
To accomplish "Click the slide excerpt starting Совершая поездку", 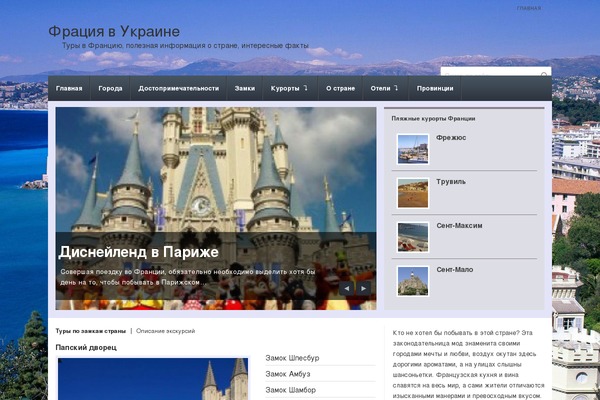I will [188, 277].
